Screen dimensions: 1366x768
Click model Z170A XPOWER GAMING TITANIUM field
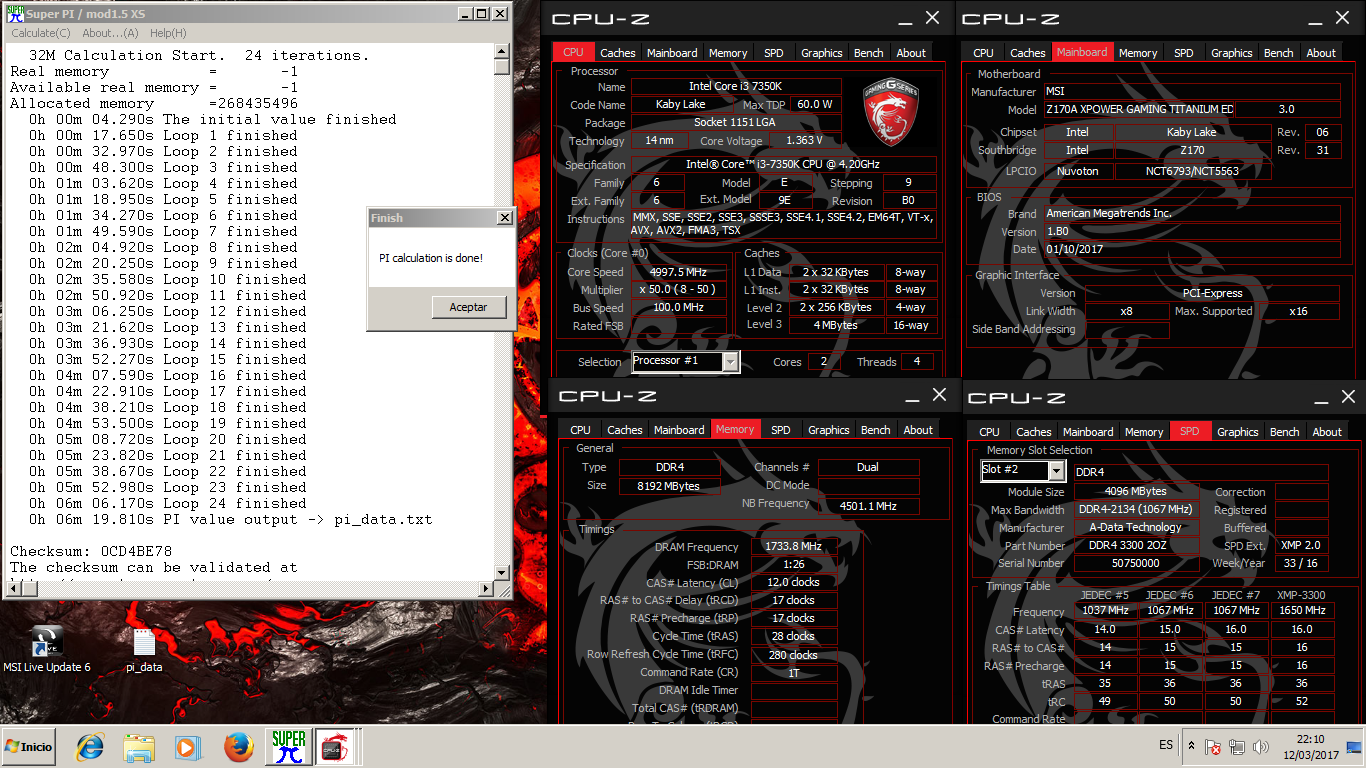coord(1139,110)
